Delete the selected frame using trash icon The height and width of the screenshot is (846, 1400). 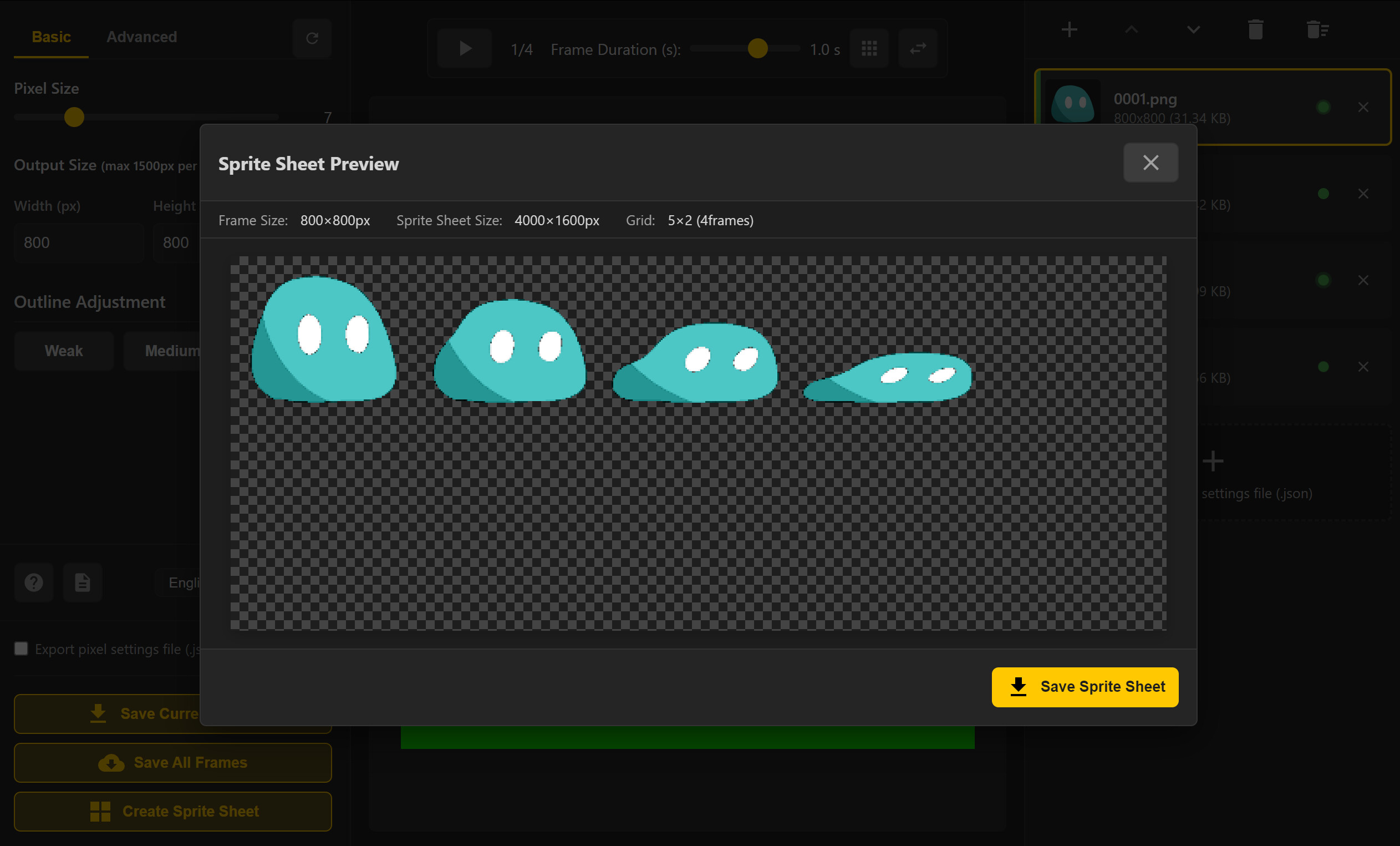tap(1256, 29)
